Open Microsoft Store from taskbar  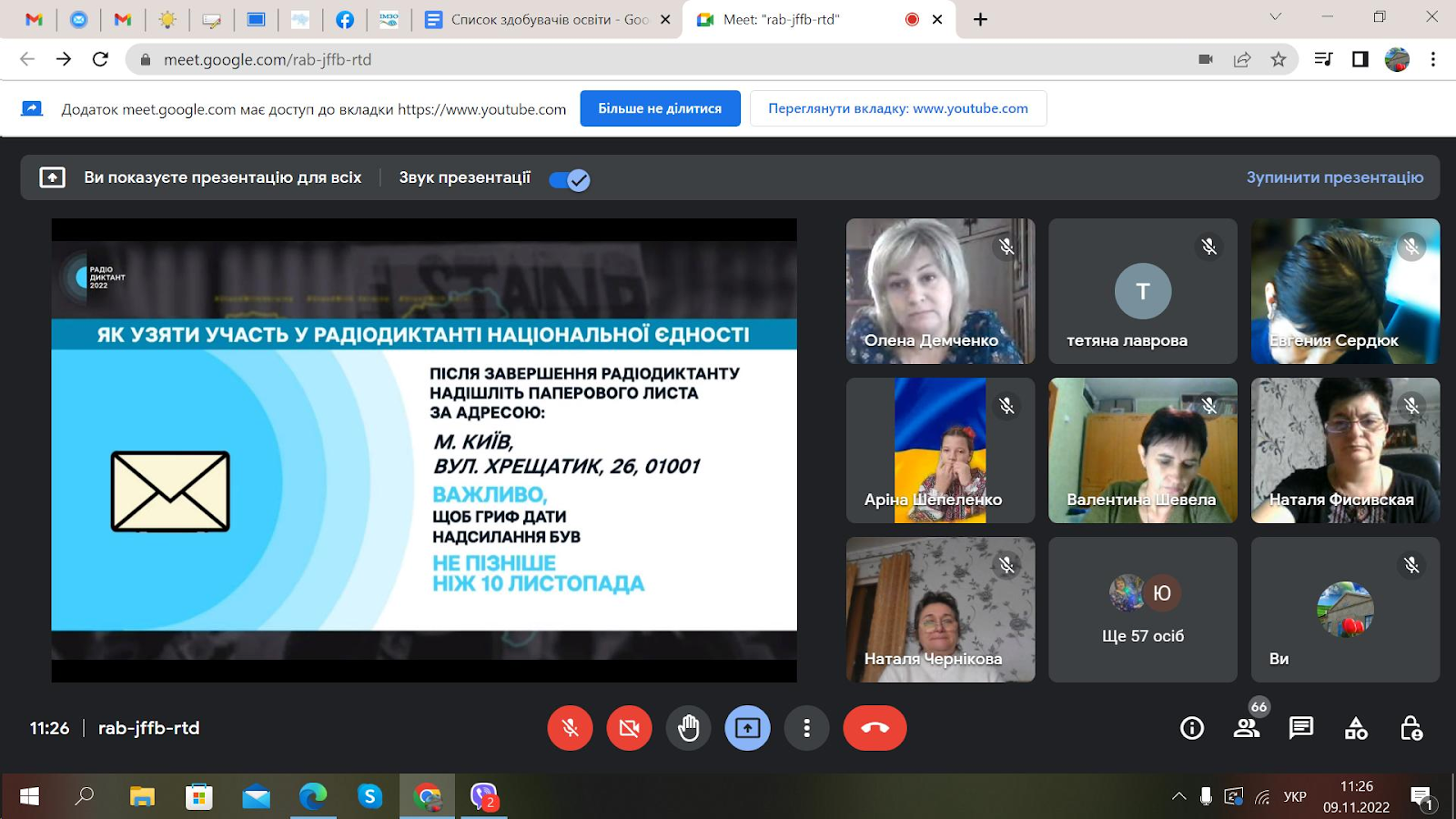coord(198,796)
